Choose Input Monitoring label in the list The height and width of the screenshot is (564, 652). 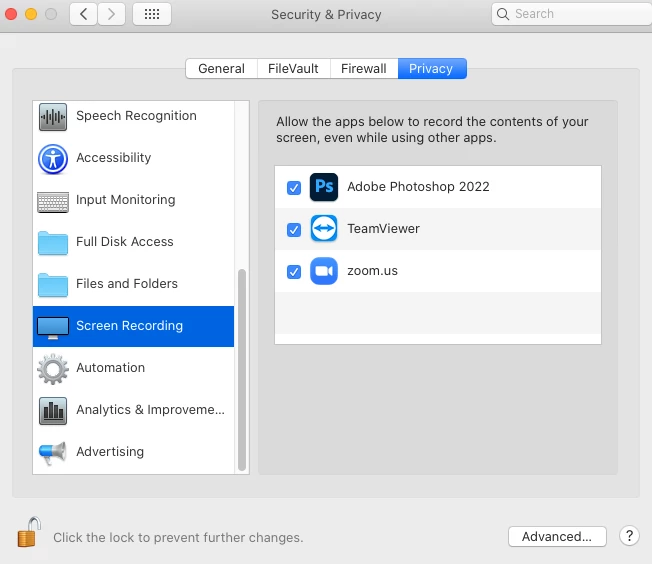[126, 200]
